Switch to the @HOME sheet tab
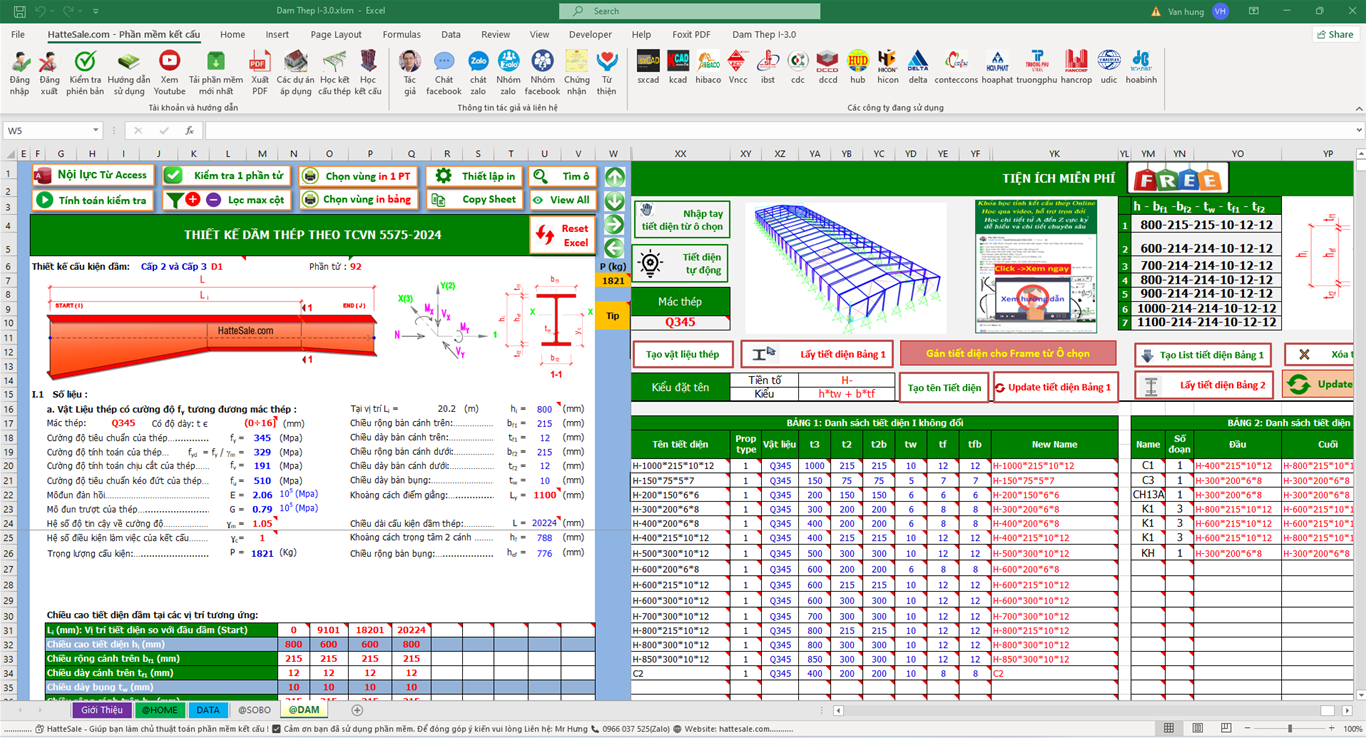 click(x=158, y=710)
